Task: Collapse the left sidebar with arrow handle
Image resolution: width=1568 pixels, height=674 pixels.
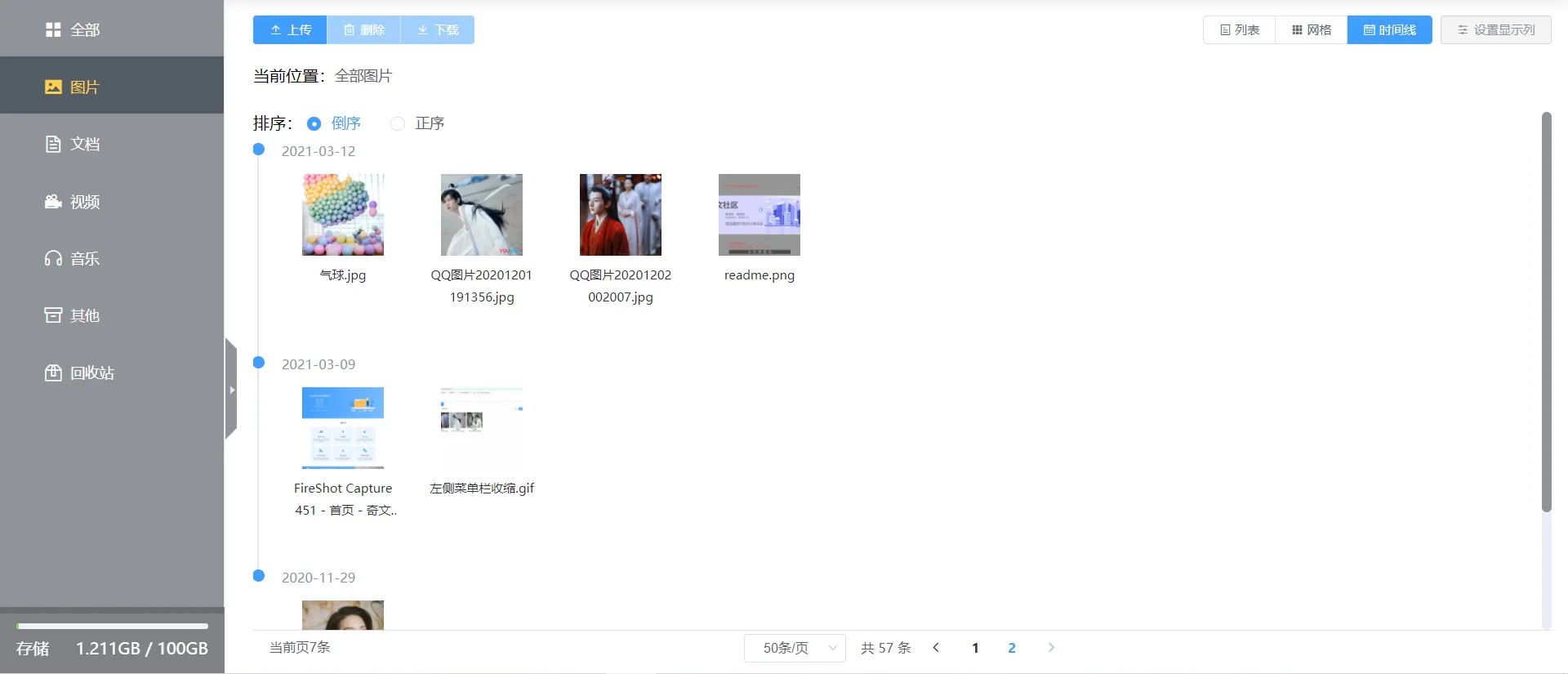Action: click(231, 389)
